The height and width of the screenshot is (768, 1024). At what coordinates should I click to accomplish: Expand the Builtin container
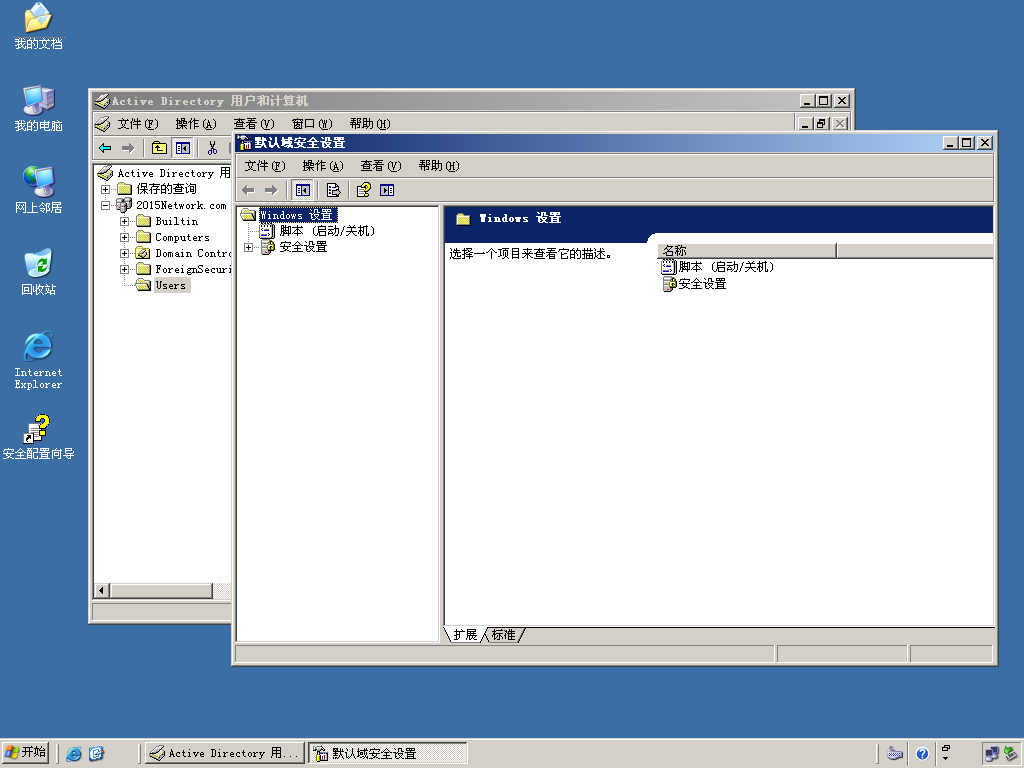(124, 221)
